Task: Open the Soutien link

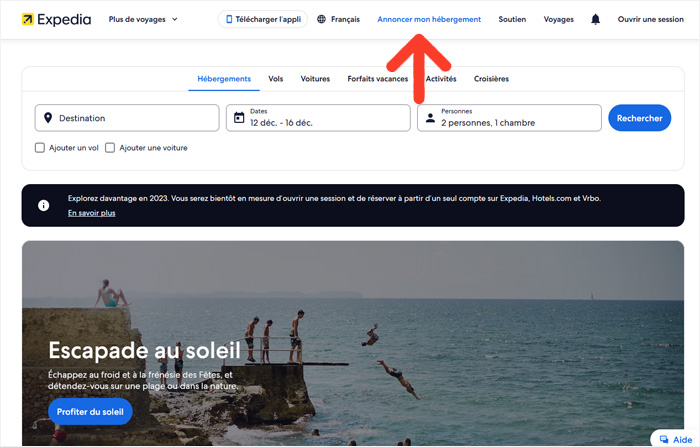Action: click(x=512, y=19)
